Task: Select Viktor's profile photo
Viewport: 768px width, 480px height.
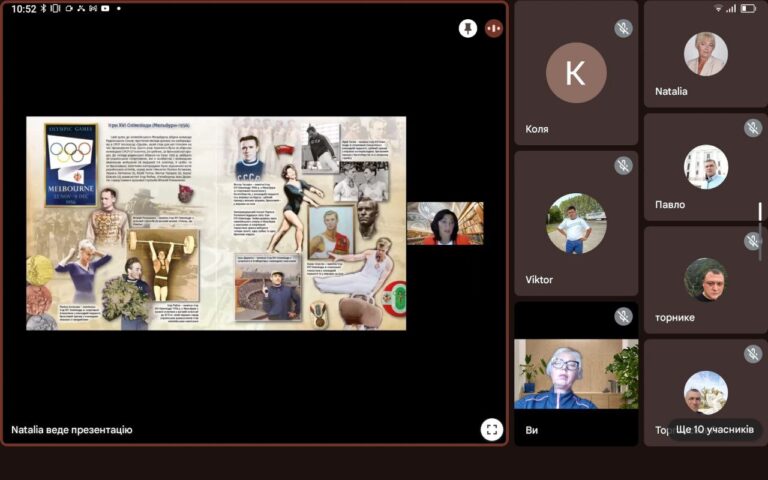Action: [576, 223]
